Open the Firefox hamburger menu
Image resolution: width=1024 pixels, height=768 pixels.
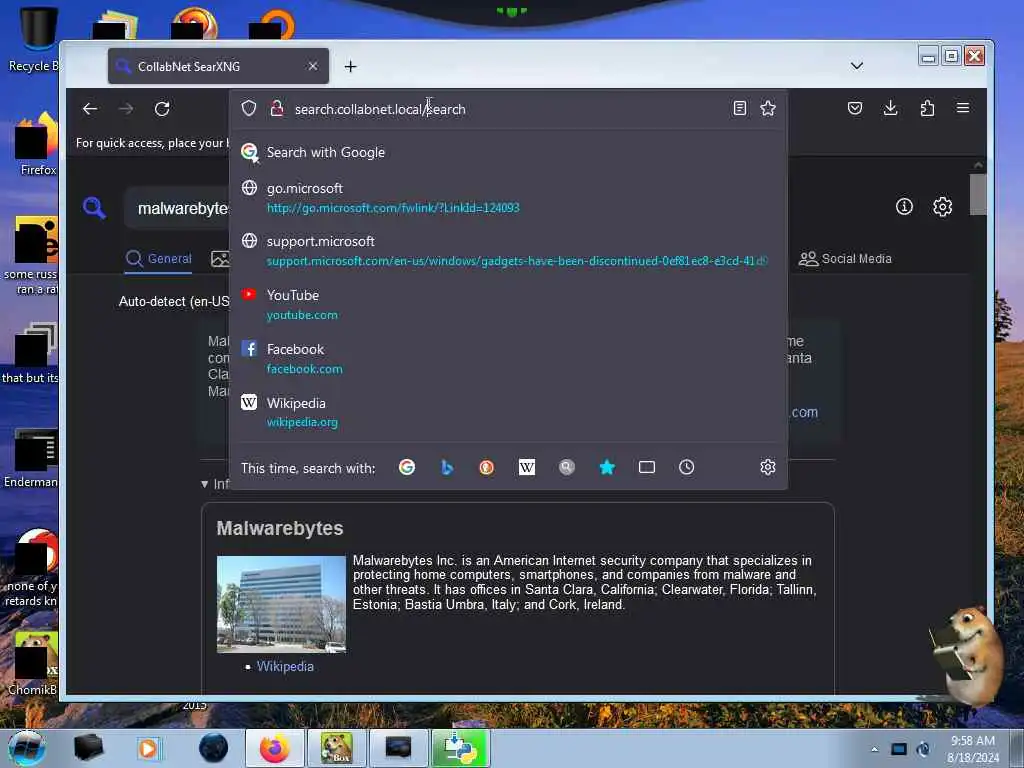pos(963,108)
